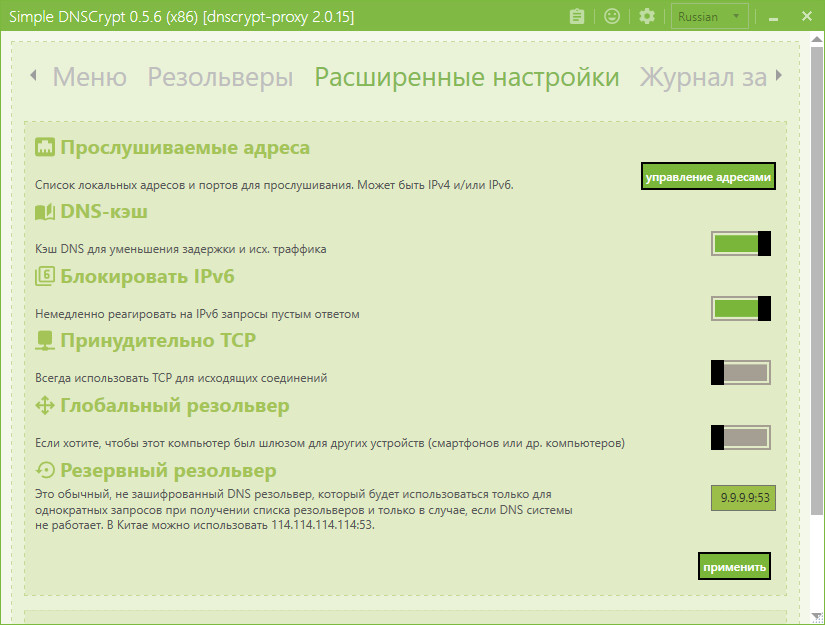Turn off the Блокировать IPv6 switch
This screenshot has width=825, height=625.
click(741, 308)
